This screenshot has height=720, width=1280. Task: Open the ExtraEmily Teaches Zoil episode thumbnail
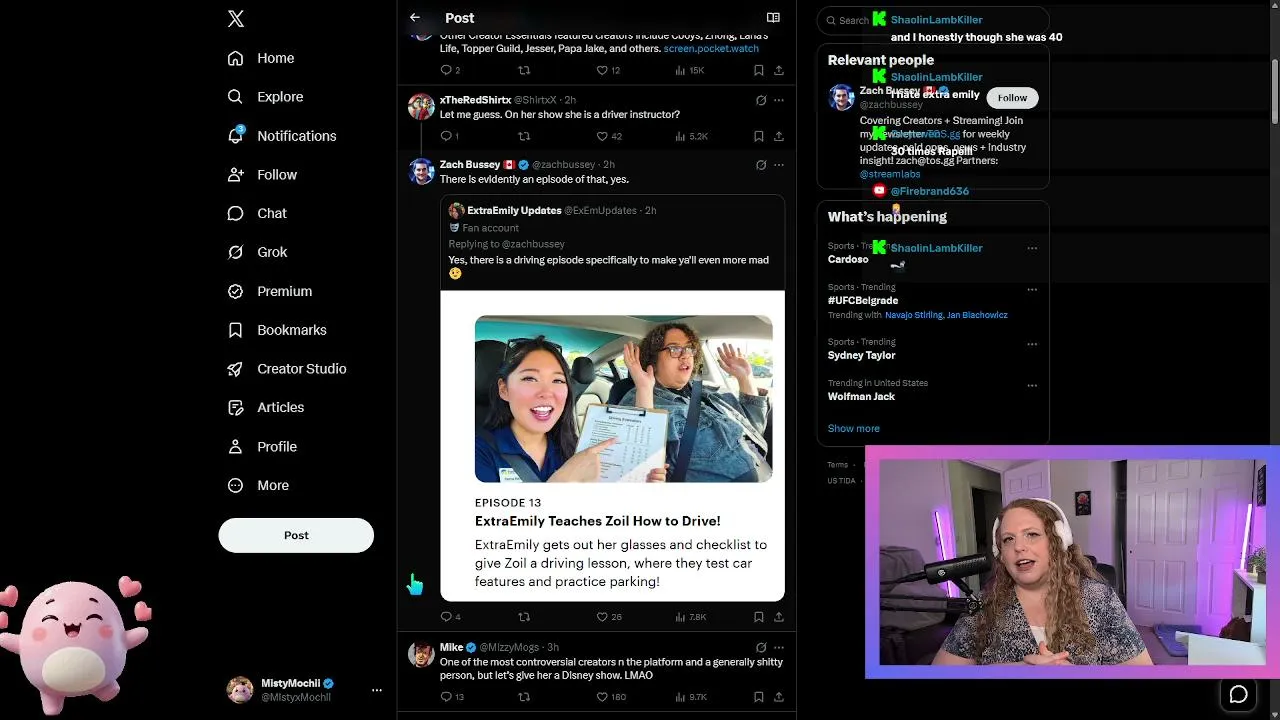pos(623,399)
